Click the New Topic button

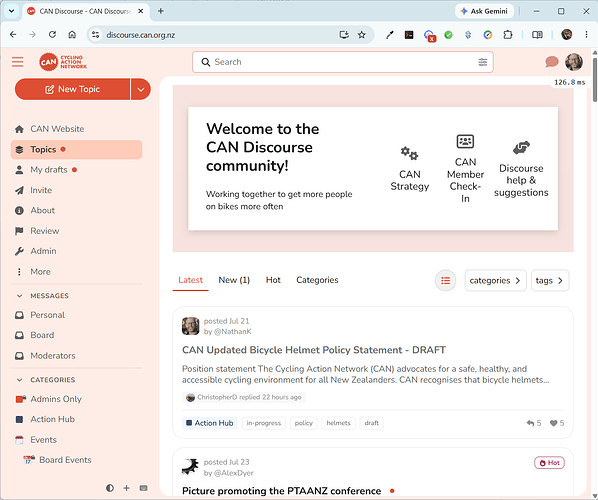pos(72,89)
